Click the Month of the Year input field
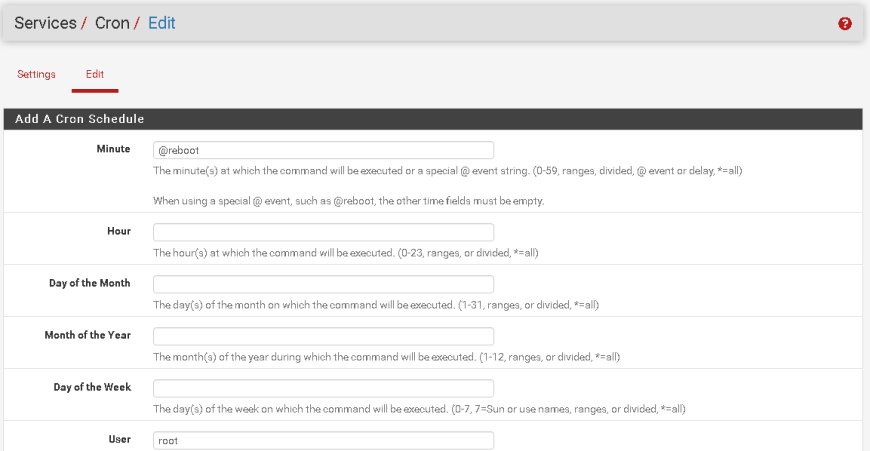870x451 pixels. tap(323, 336)
